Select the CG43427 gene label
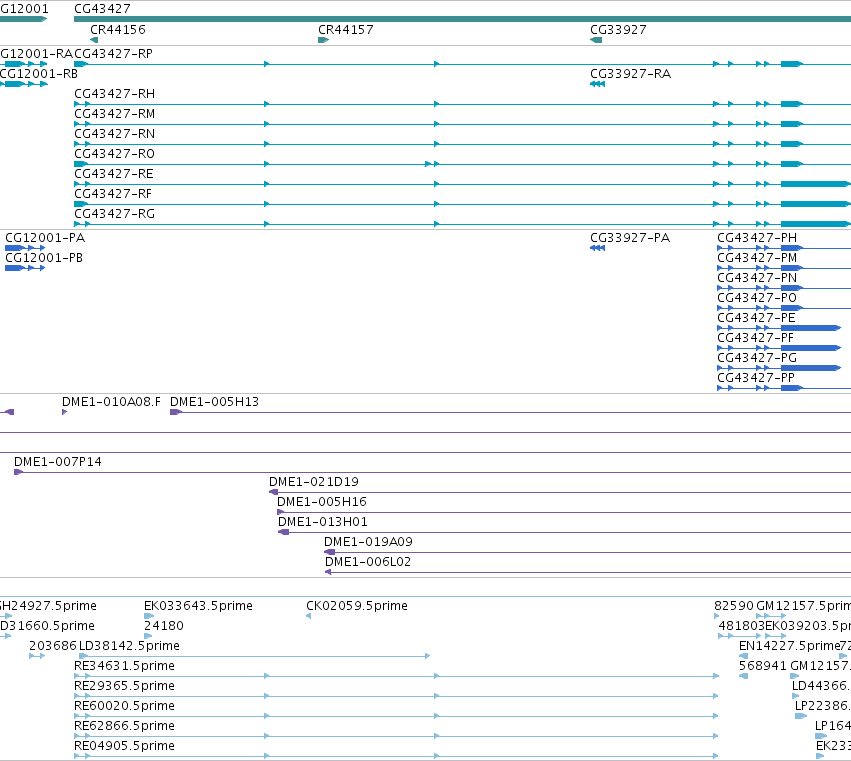851x761 pixels. tap(102, 9)
